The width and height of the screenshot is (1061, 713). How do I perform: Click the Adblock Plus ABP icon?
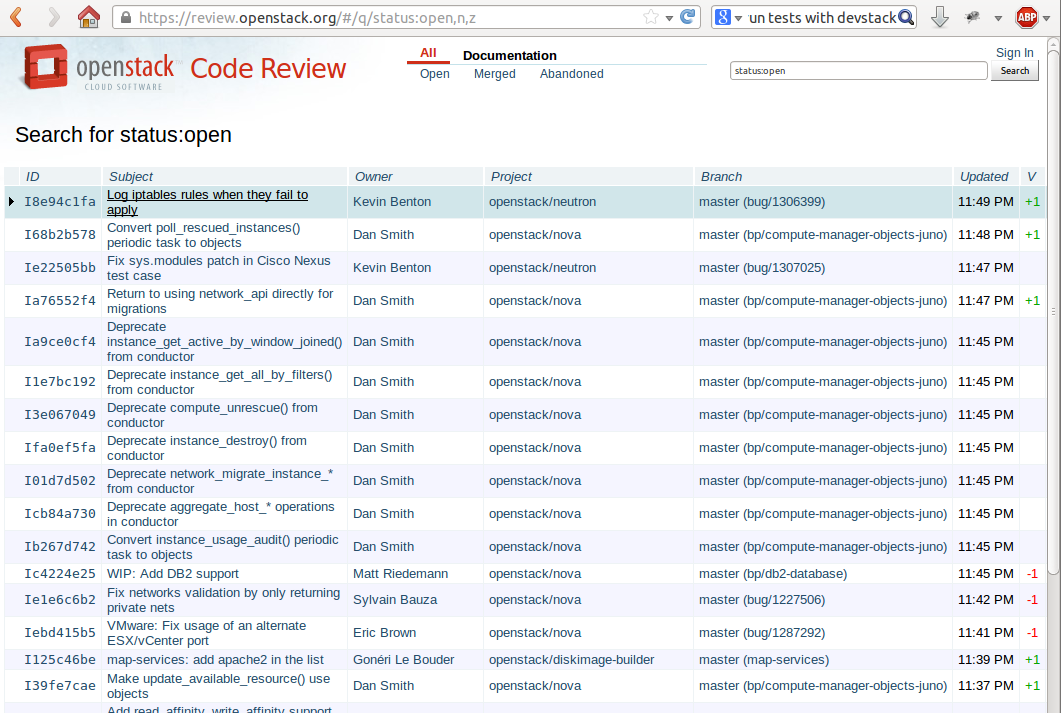pos(1026,17)
